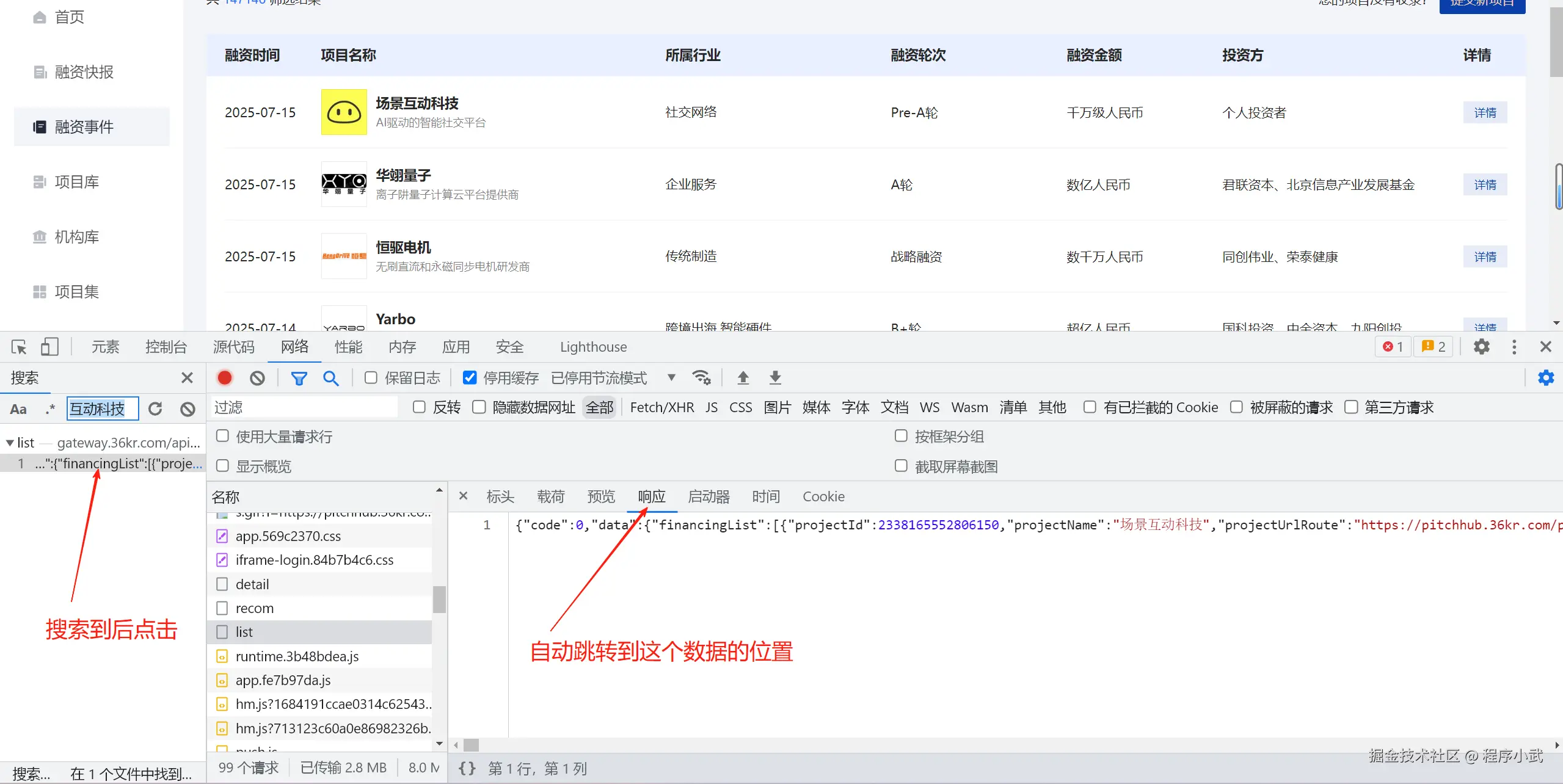Click 详情 for 华翊量子 row
The width and height of the screenshot is (1563, 784).
point(1484,184)
